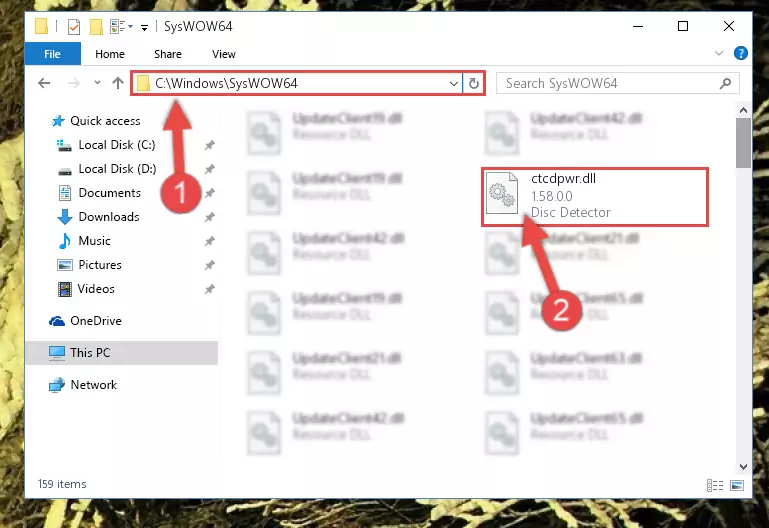Screen dimensions: 769x528
Task: Go forward with the Forward arrow
Action: pyautogui.click(x=74, y=83)
